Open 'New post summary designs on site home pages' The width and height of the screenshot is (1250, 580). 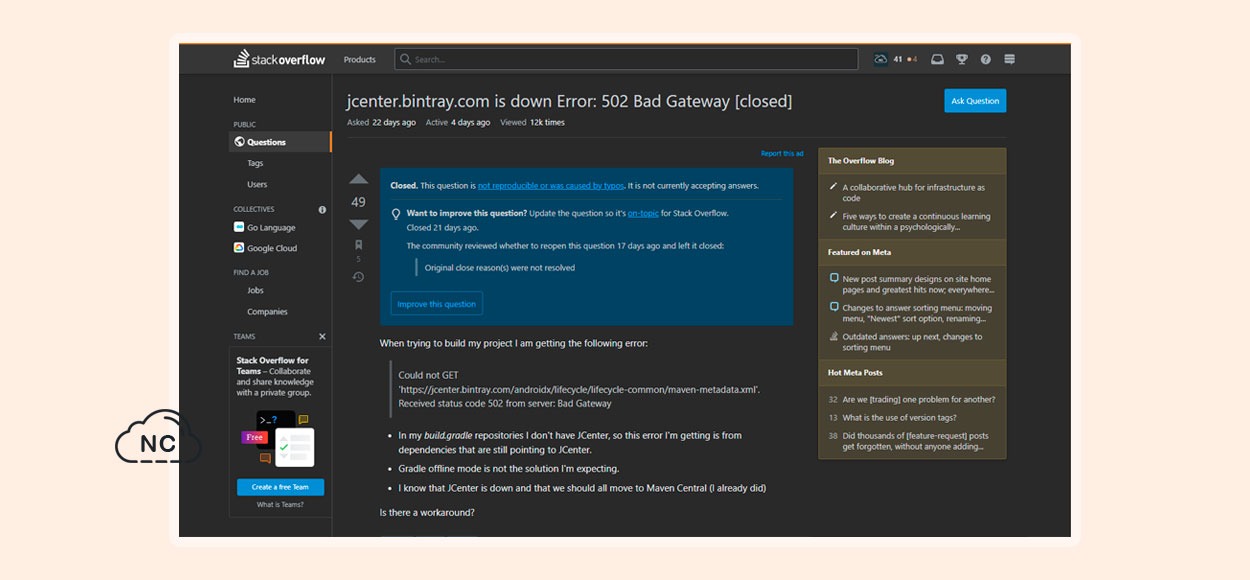[918, 284]
